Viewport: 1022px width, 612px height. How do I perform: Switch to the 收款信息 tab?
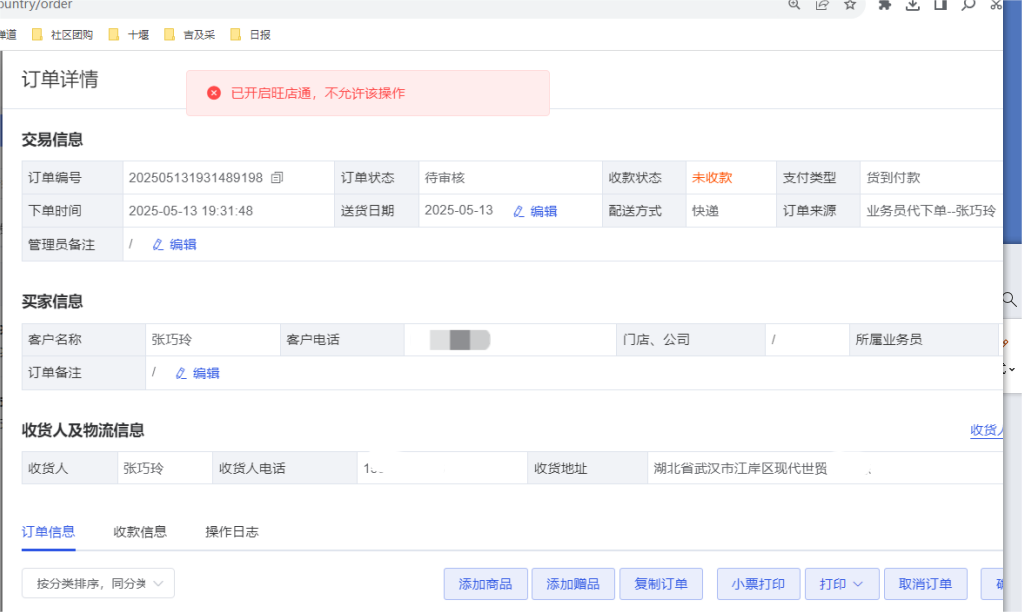(140, 532)
